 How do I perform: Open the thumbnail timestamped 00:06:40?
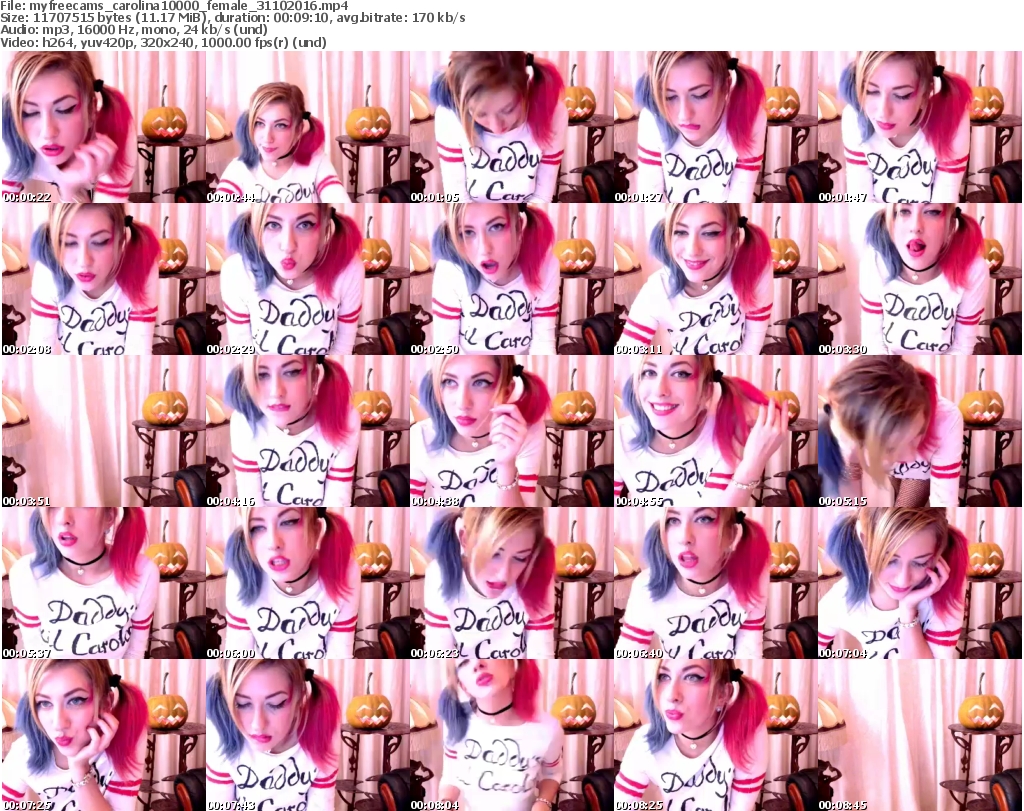(x=715, y=583)
